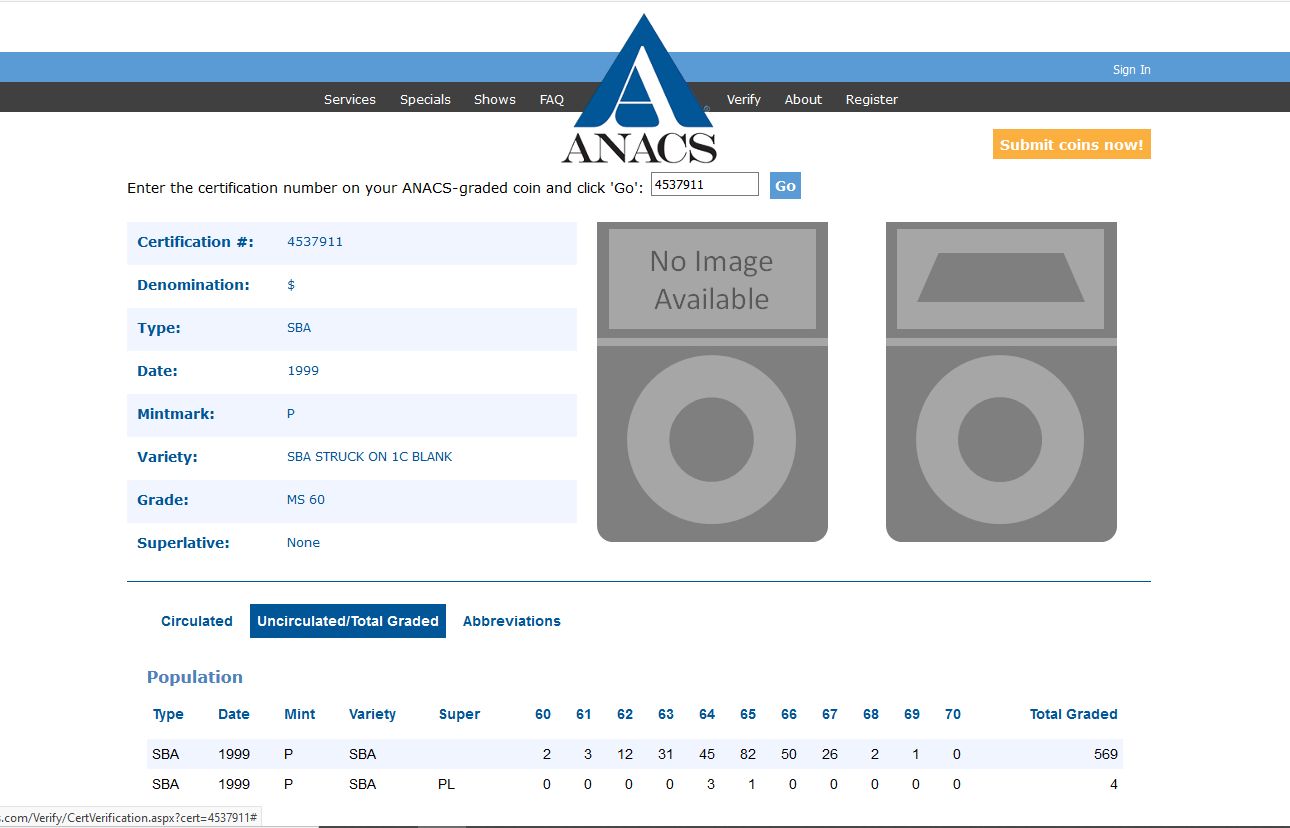
Task: Click the Go button
Action: (x=785, y=185)
